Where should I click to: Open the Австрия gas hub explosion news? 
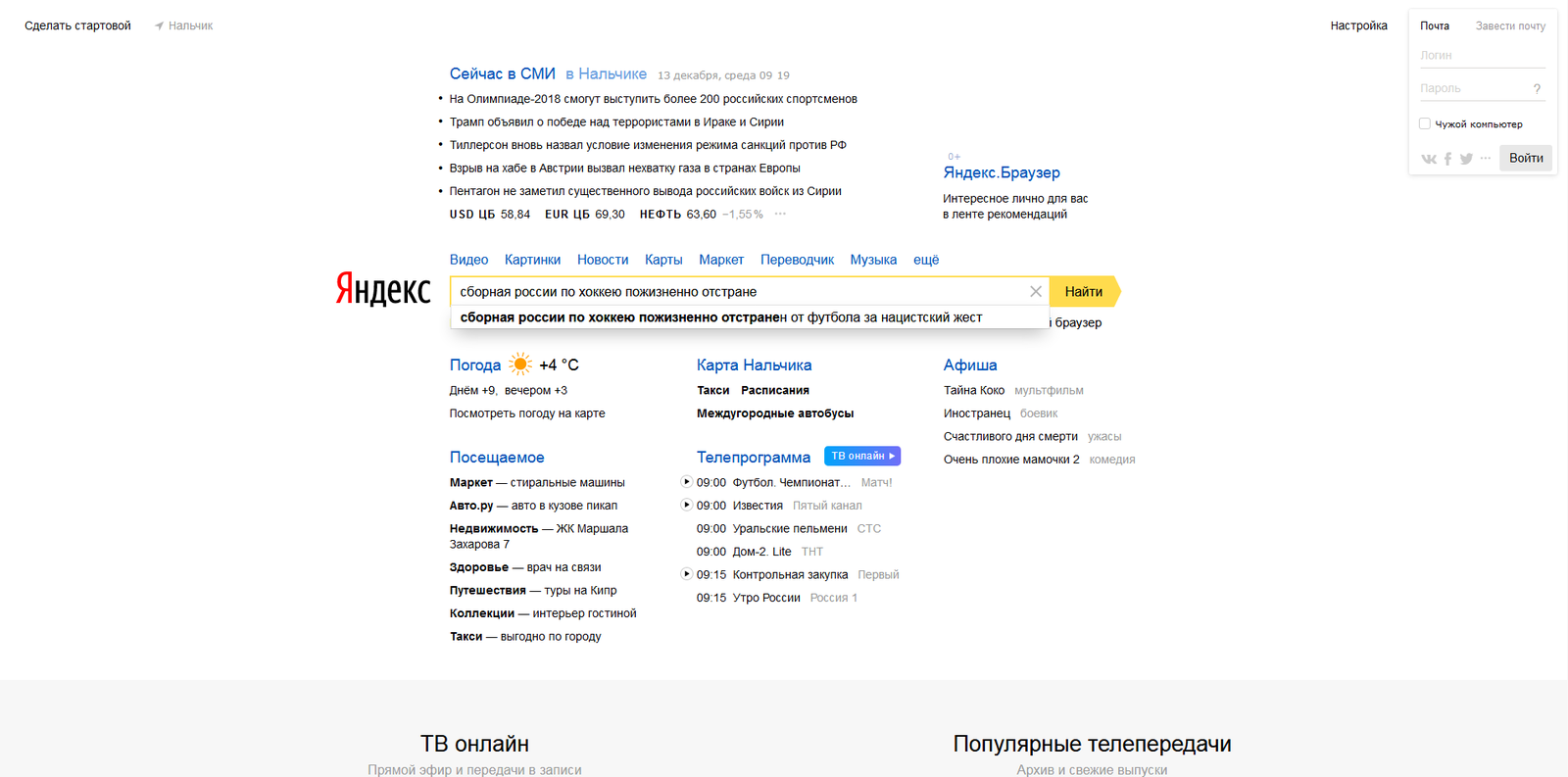point(624,168)
